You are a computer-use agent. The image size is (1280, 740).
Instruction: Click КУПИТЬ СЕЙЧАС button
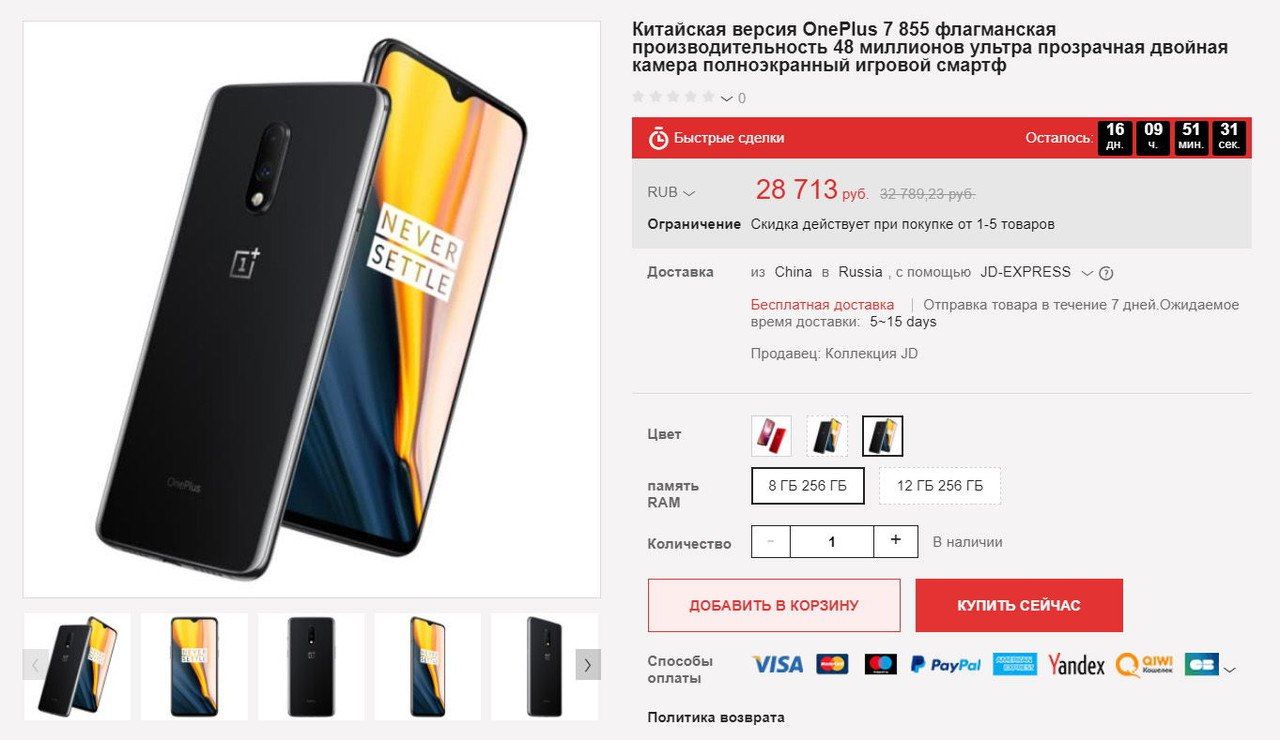click(x=1019, y=605)
